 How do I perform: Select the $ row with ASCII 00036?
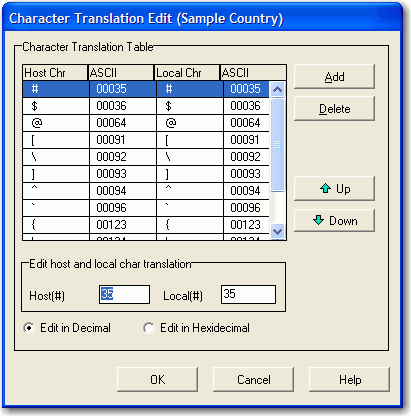pos(146,106)
